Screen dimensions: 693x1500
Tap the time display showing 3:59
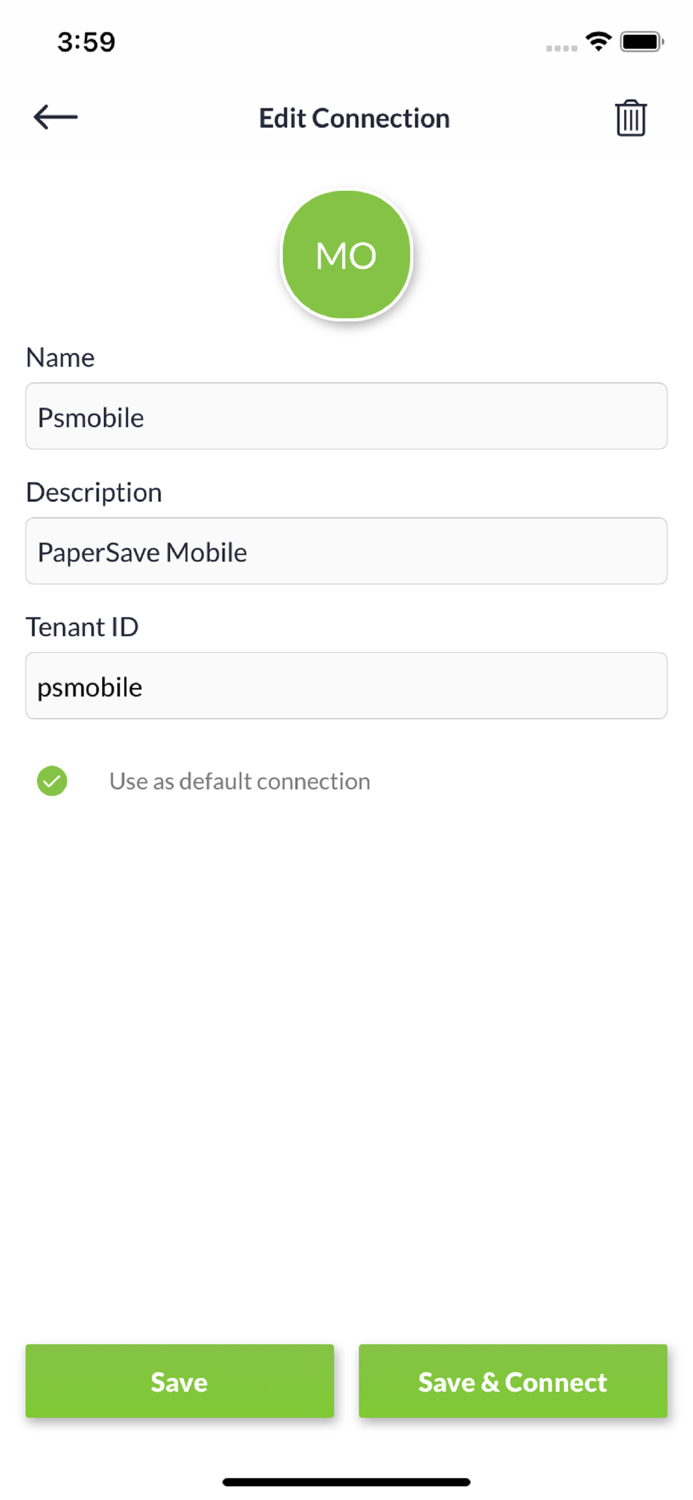click(x=86, y=42)
